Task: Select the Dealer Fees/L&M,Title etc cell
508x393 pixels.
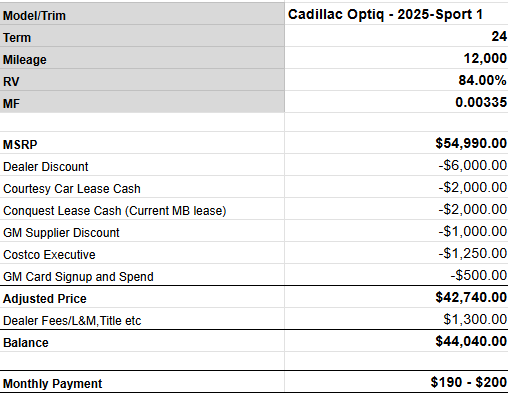Action: (x=142, y=319)
